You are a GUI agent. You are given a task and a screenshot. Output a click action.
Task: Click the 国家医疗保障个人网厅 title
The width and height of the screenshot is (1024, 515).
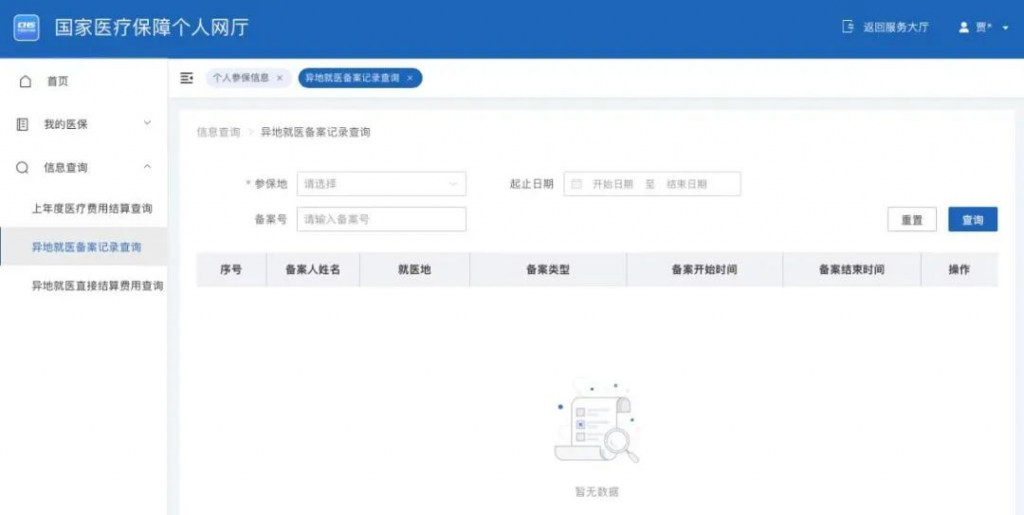152,27
